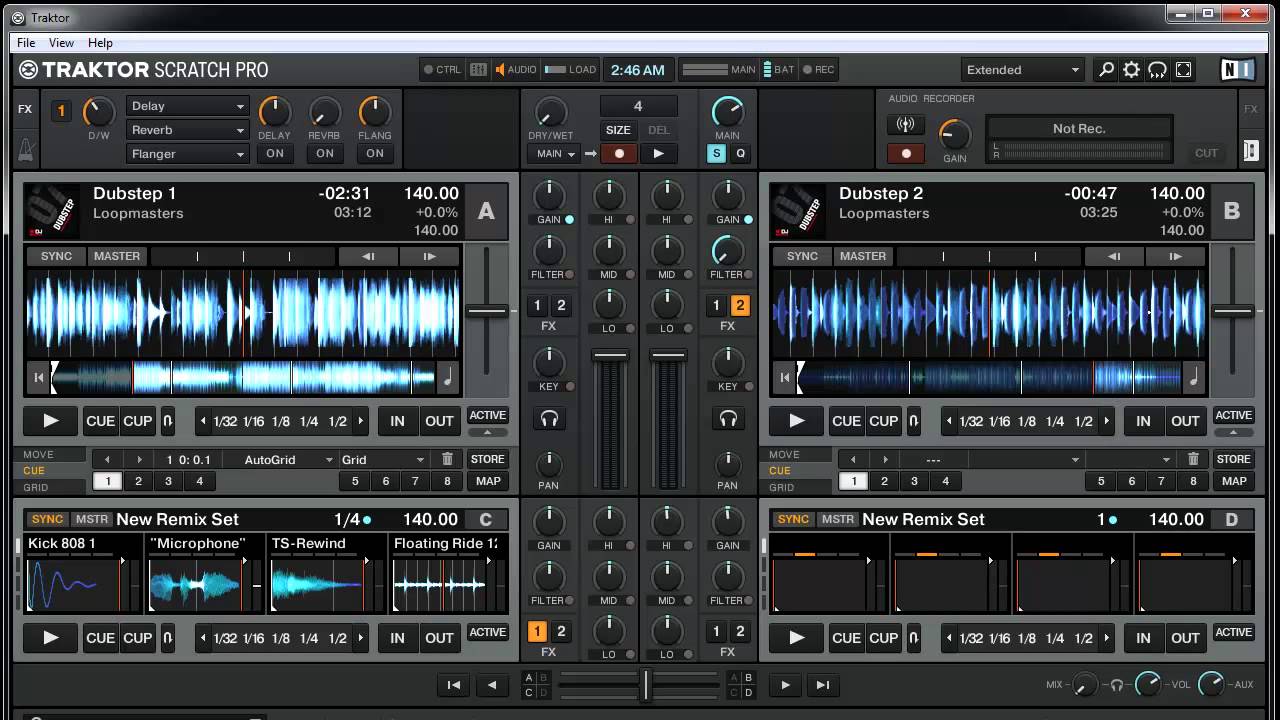Open the Extended layout dropdown
The image size is (1280, 720).
tap(1022, 70)
